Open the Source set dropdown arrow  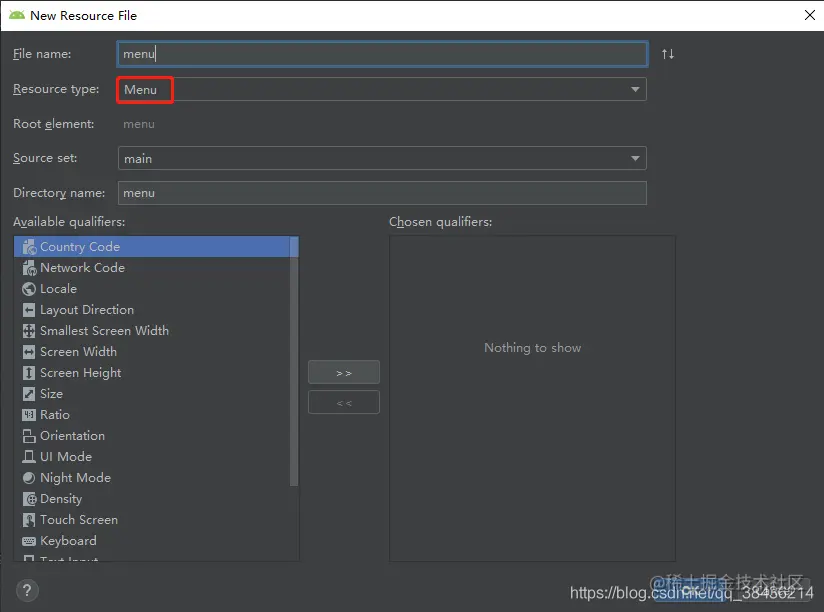pyautogui.click(x=635, y=158)
